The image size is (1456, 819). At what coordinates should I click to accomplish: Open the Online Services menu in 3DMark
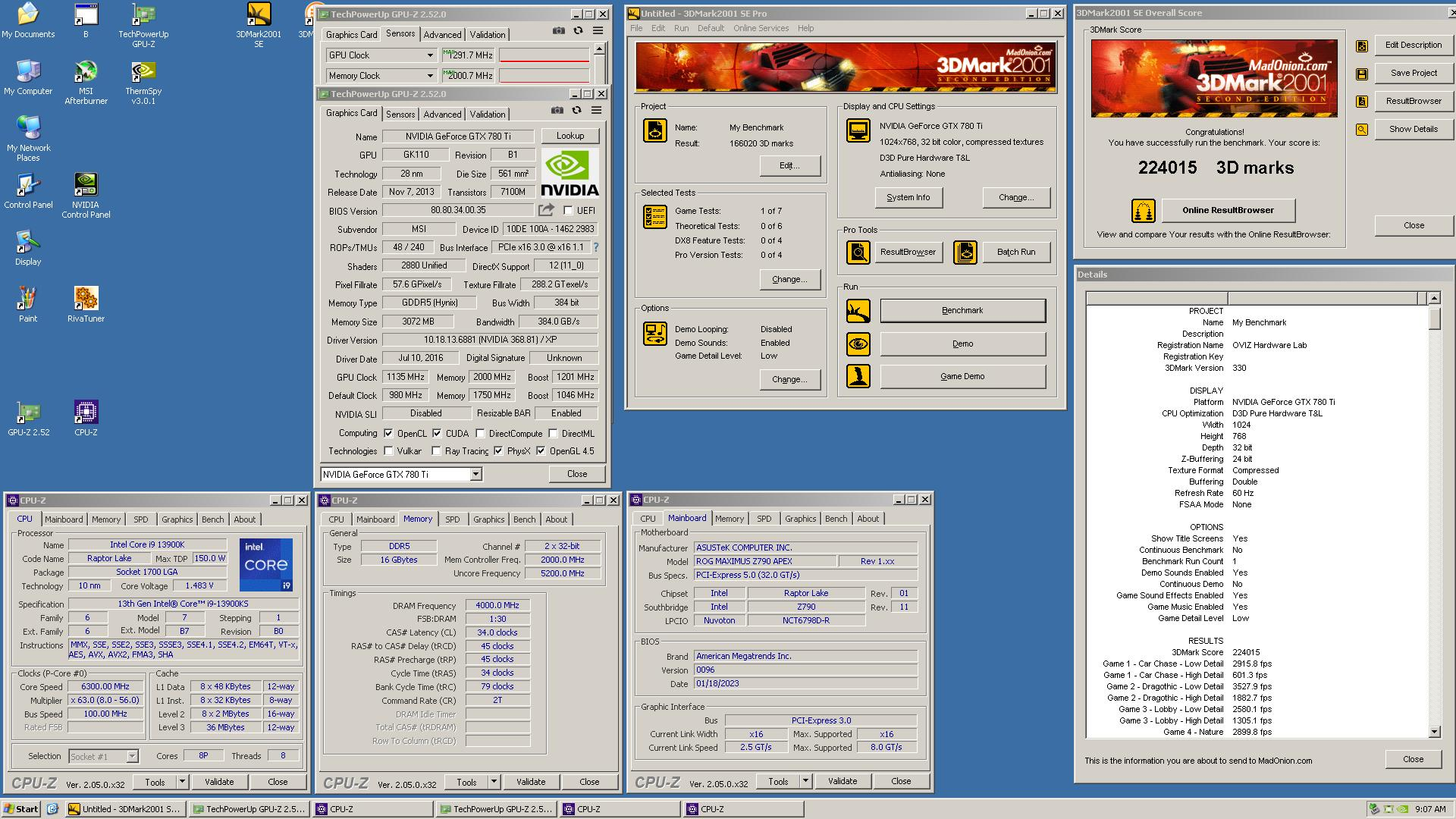[x=761, y=28]
